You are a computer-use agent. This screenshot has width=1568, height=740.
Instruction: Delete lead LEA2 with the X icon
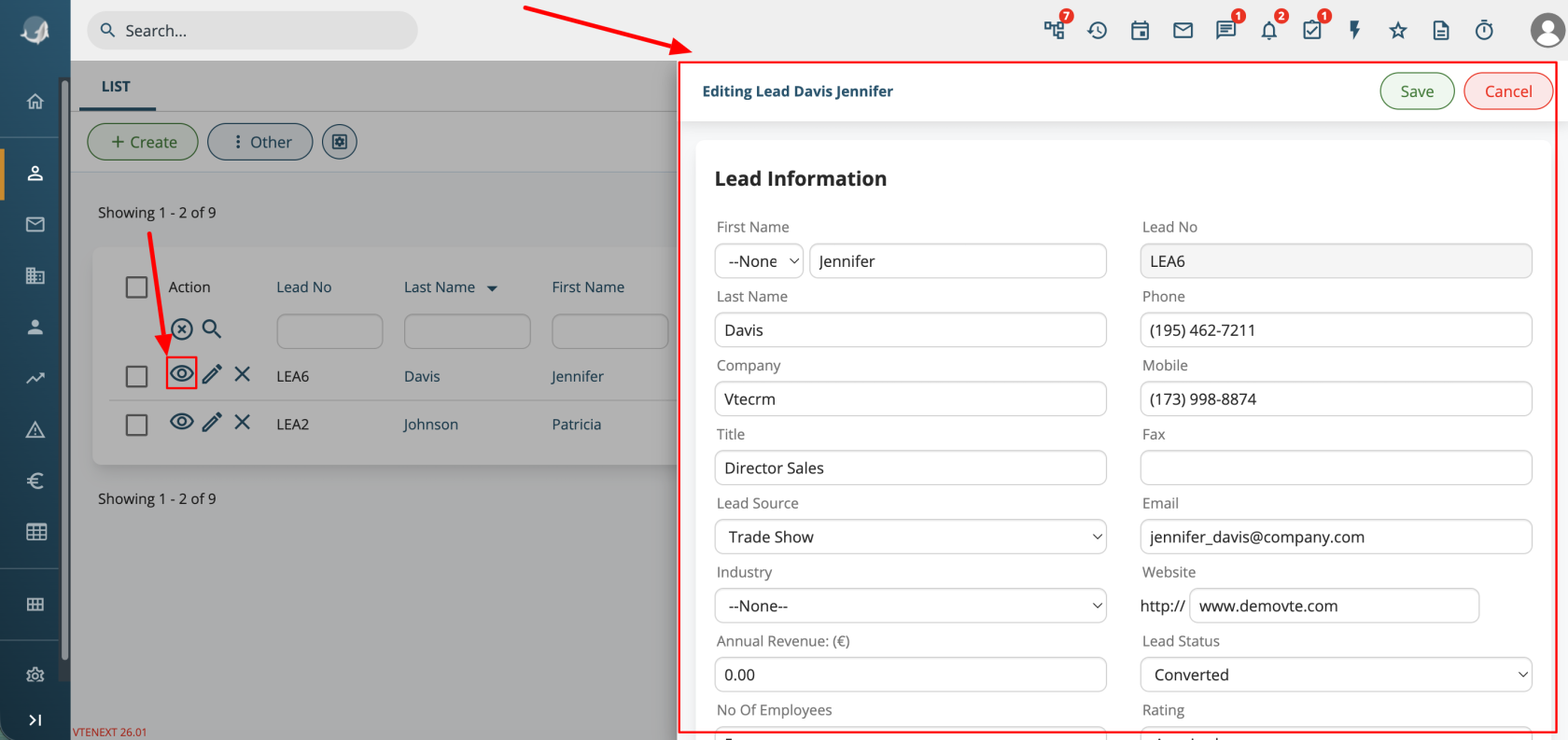click(x=243, y=422)
